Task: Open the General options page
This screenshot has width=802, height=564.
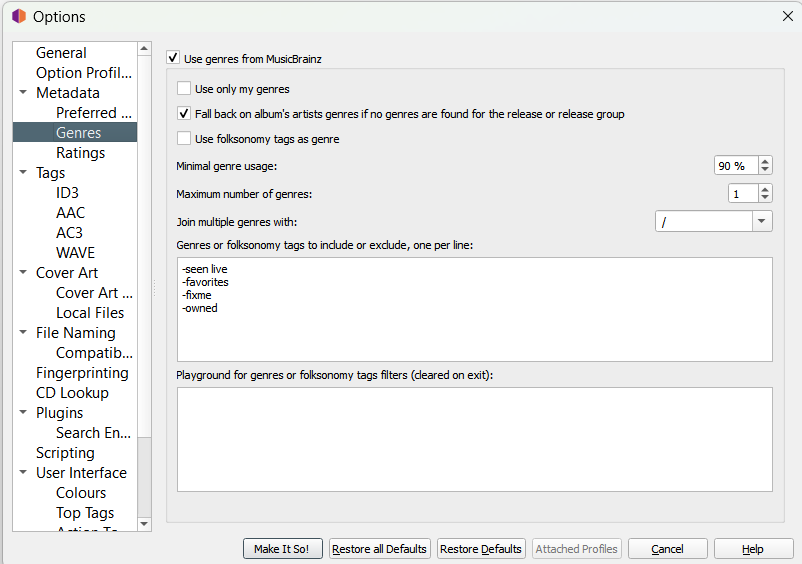Action: click(x=61, y=53)
